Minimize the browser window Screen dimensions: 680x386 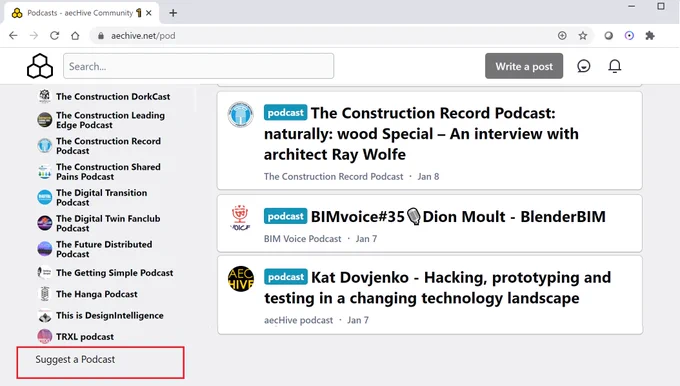tap(631, 7)
